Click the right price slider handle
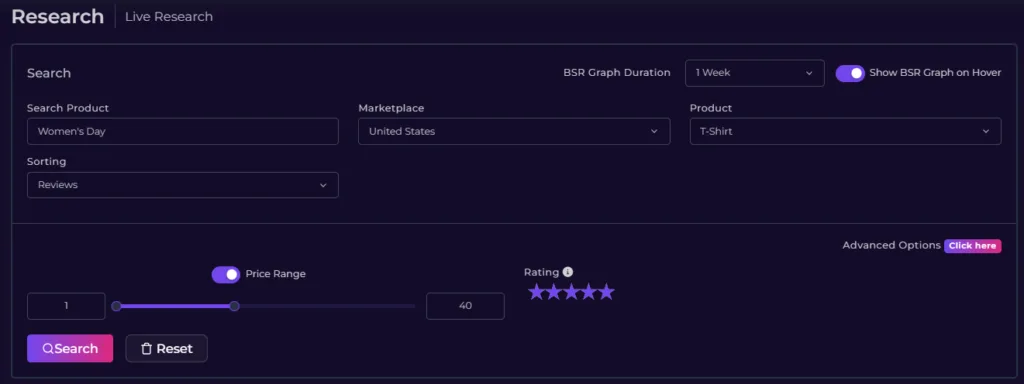 click(x=234, y=306)
